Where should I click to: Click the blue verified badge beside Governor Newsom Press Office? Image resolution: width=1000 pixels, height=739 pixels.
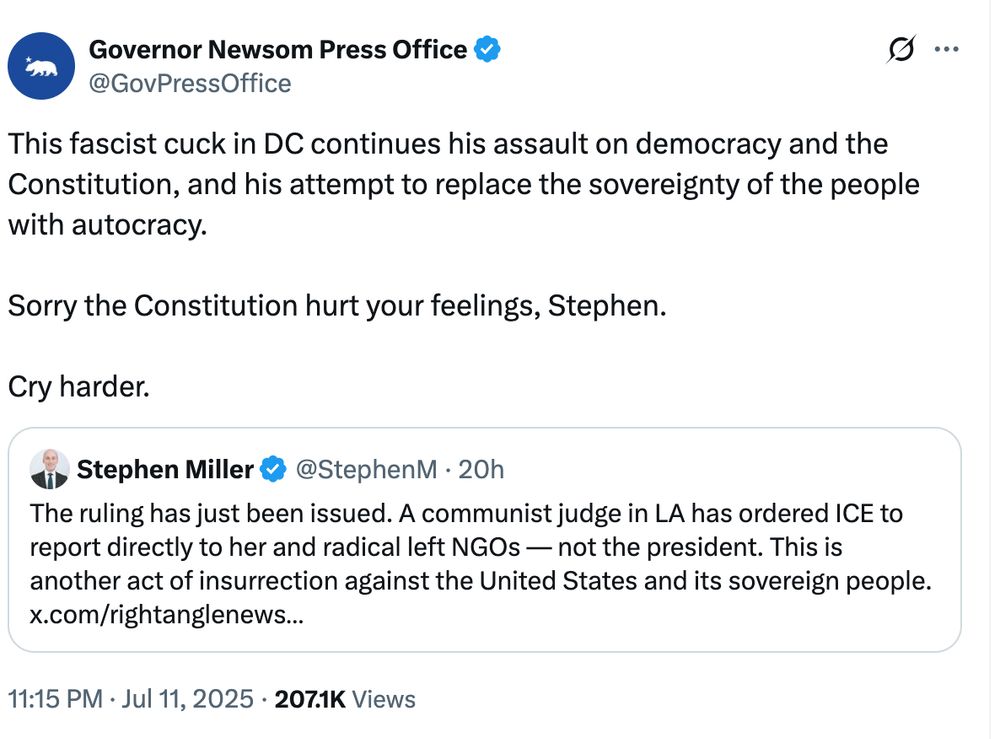coord(487,49)
